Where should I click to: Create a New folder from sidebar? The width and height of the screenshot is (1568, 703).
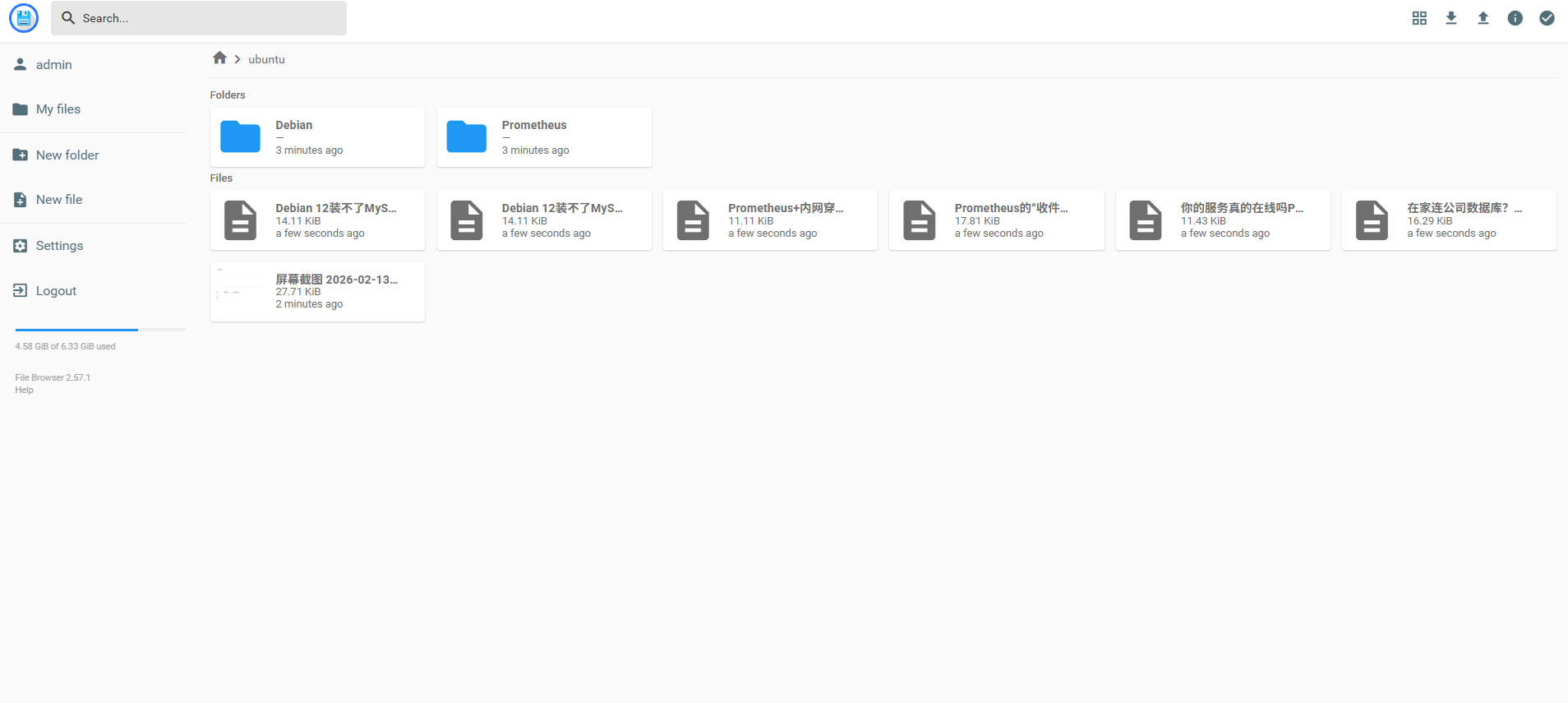click(67, 155)
